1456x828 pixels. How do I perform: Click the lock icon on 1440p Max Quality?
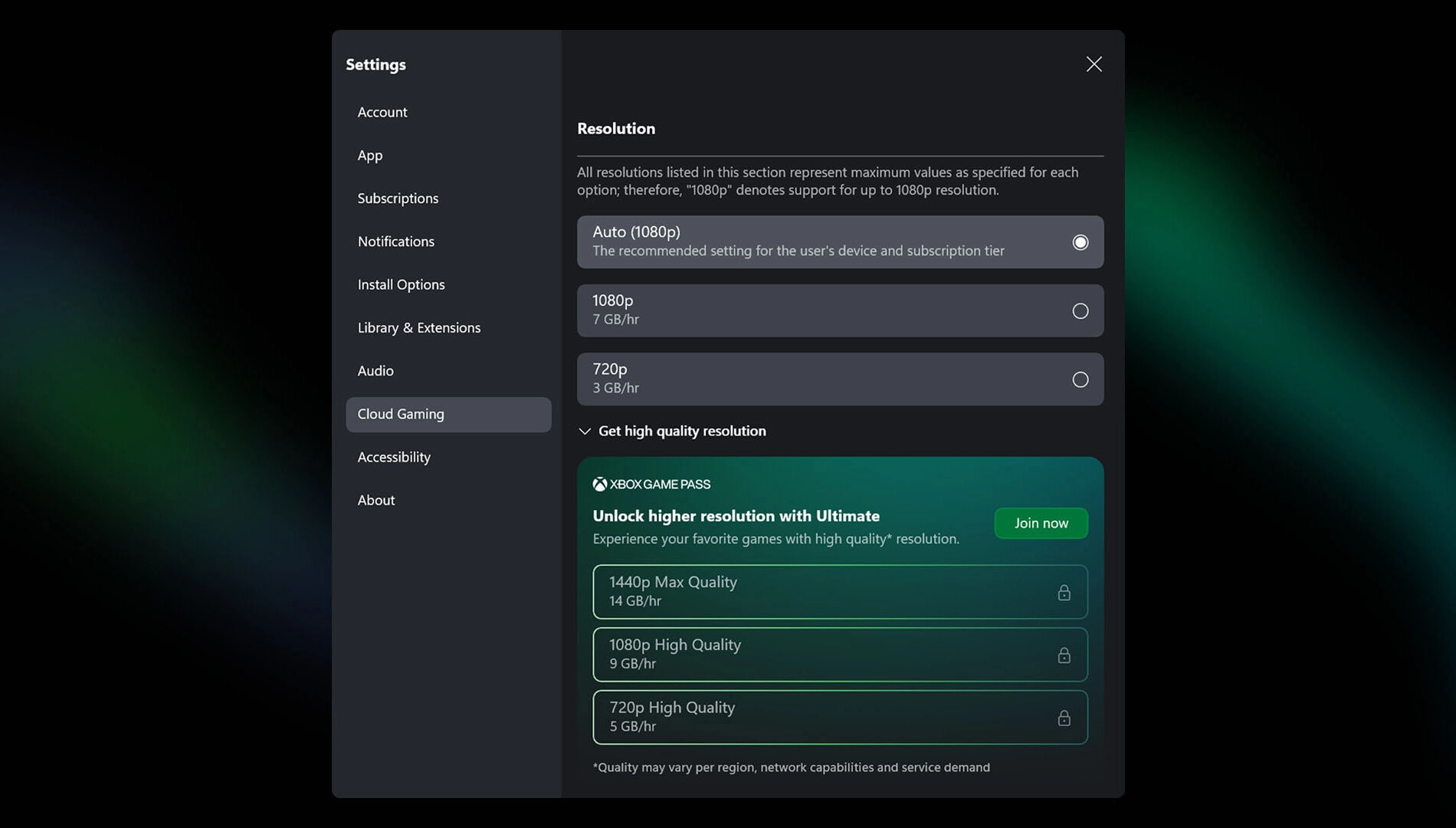click(x=1064, y=591)
